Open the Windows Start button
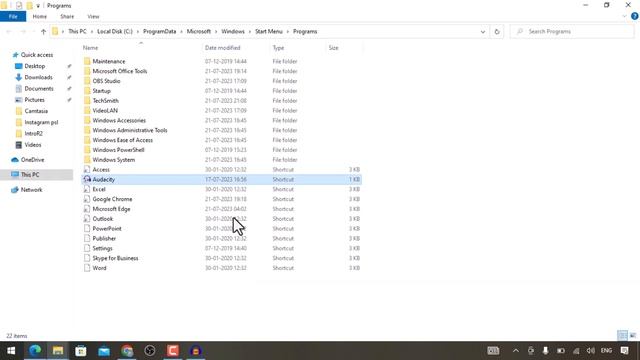 pos(11,351)
